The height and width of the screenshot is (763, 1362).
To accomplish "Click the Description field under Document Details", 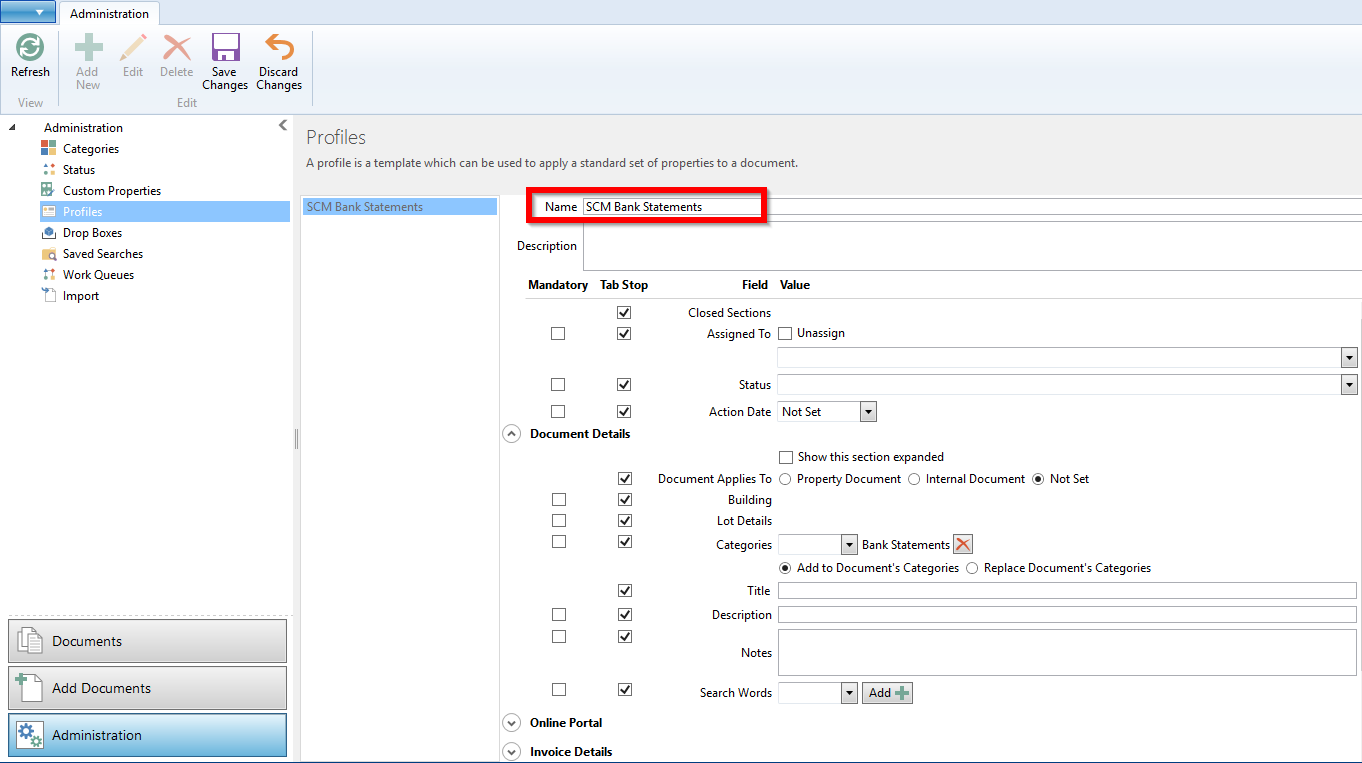I will (x=1067, y=615).
